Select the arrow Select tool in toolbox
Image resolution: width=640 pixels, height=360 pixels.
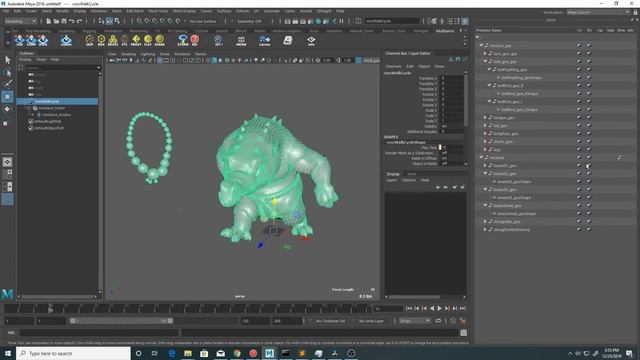click(7, 60)
